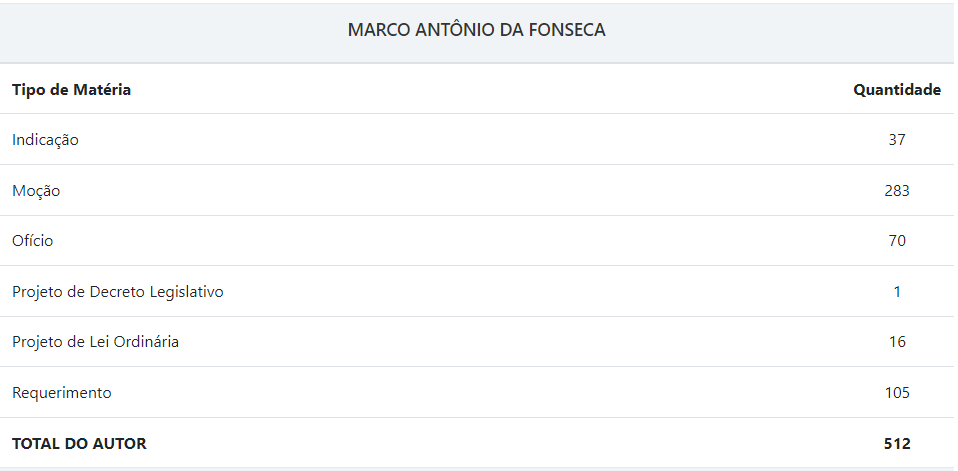
Task: Click the Moção quantity 283
Action: (897, 190)
